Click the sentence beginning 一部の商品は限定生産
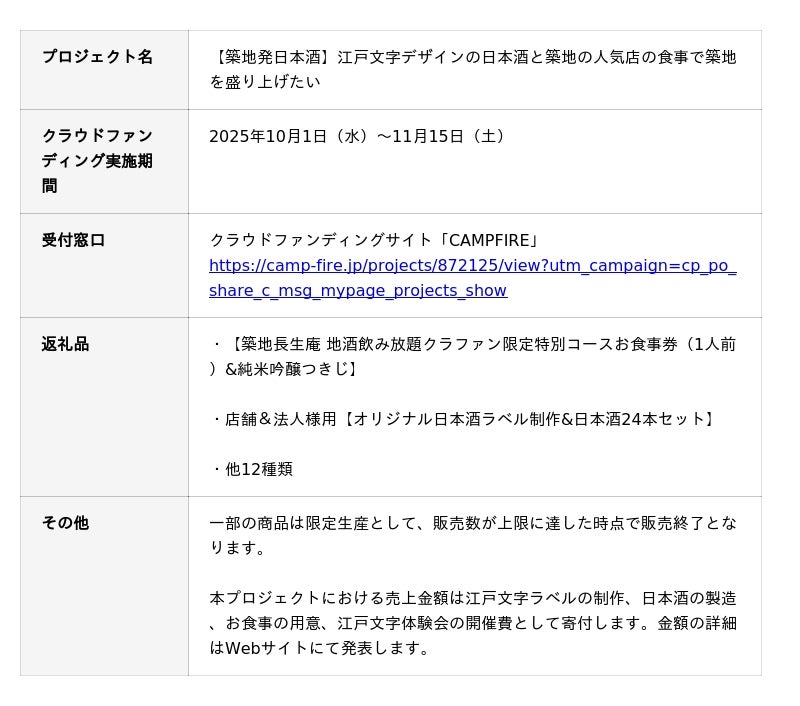The width and height of the screenshot is (800, 706). 472,523
